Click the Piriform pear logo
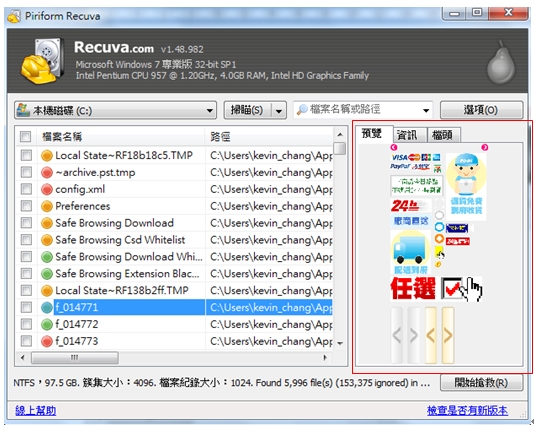 coord(501,63)
